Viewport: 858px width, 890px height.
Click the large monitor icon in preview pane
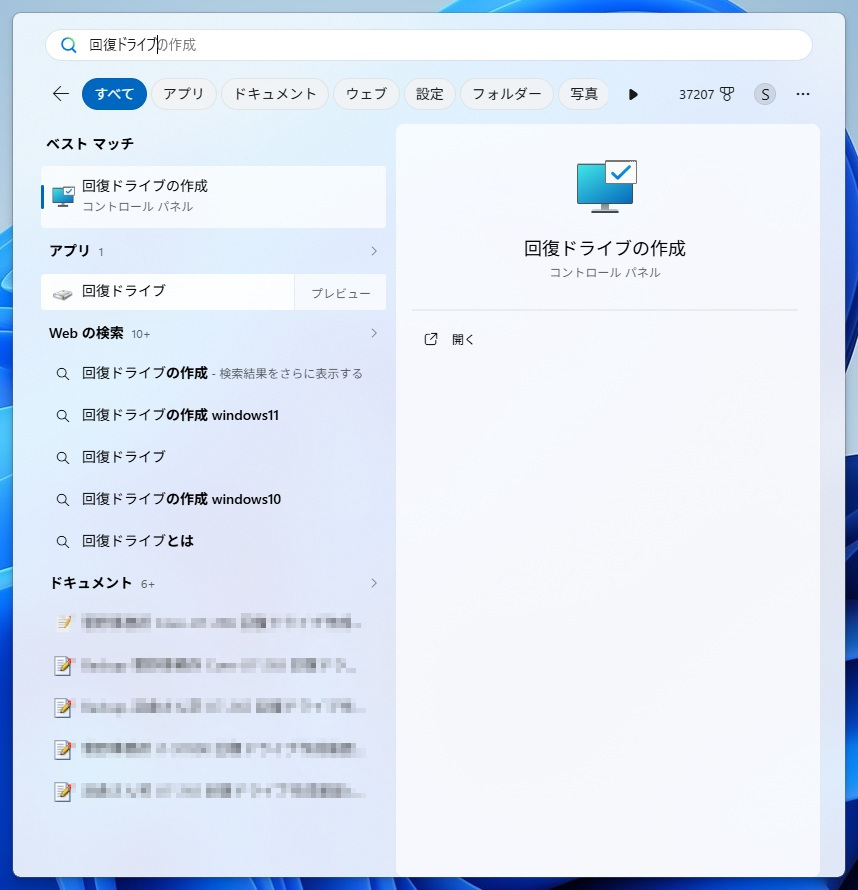click(x=606, y=186)
